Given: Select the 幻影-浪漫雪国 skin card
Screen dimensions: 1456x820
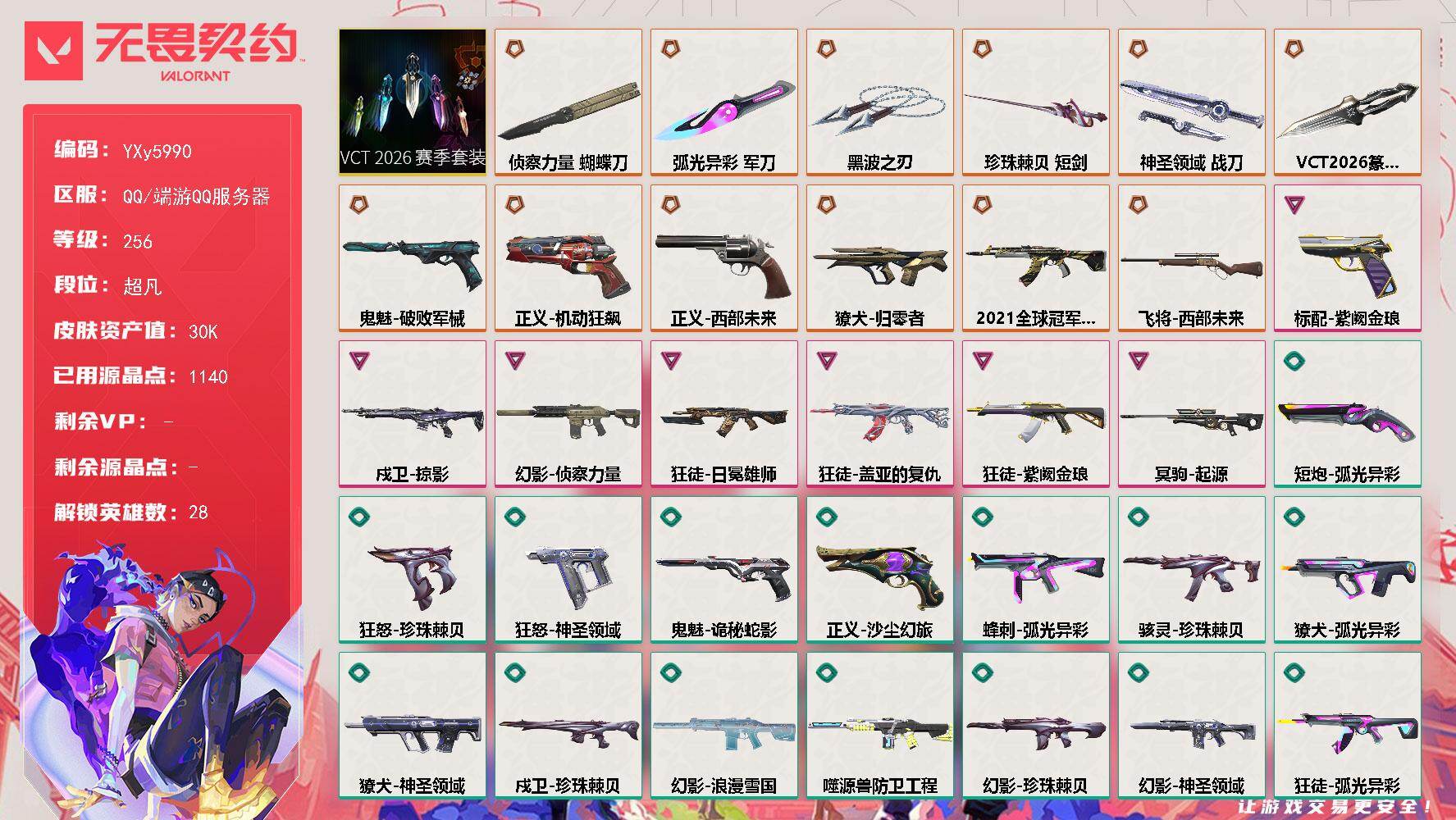Looking at the screenshot, I should 723,725.
